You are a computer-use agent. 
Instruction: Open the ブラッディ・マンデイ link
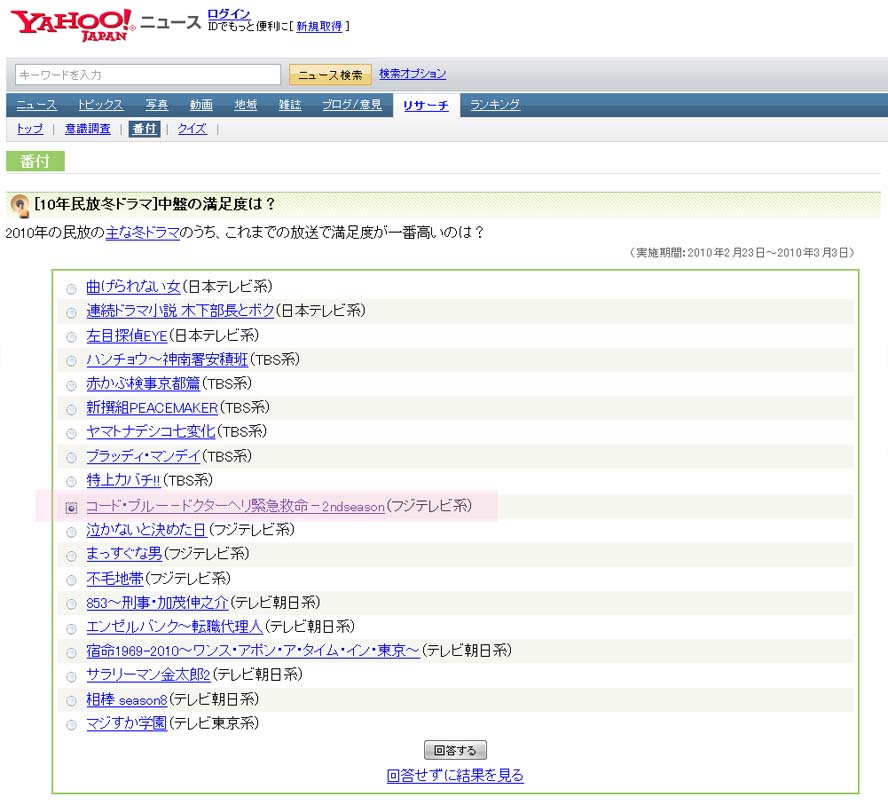coord(143,457)
